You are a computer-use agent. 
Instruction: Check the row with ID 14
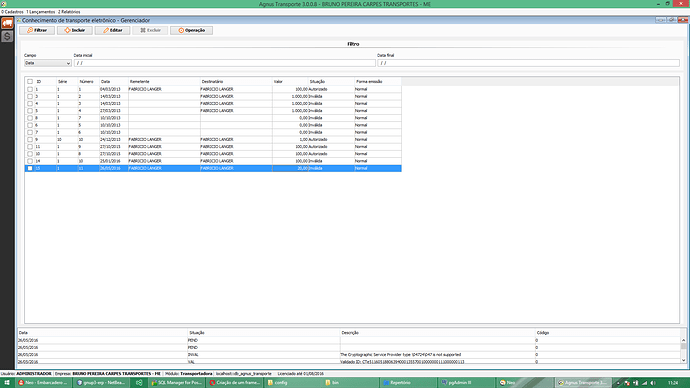(30, 161)
